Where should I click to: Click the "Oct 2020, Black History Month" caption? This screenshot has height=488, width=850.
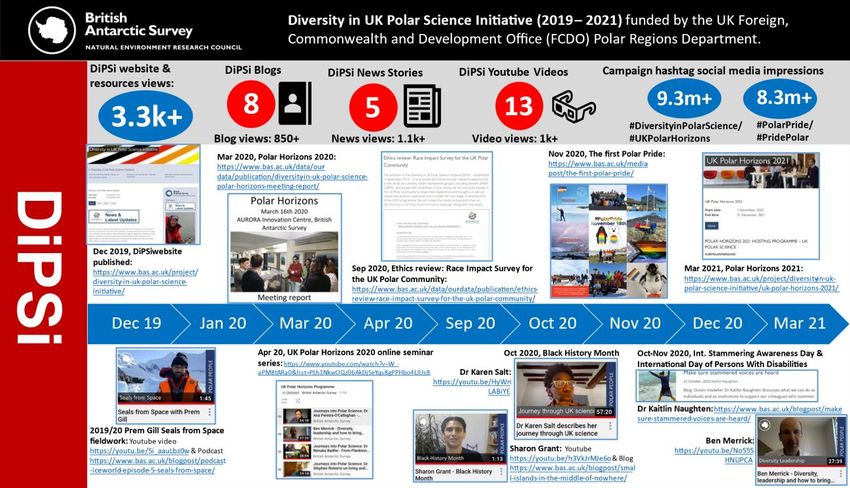coord(561,353)
